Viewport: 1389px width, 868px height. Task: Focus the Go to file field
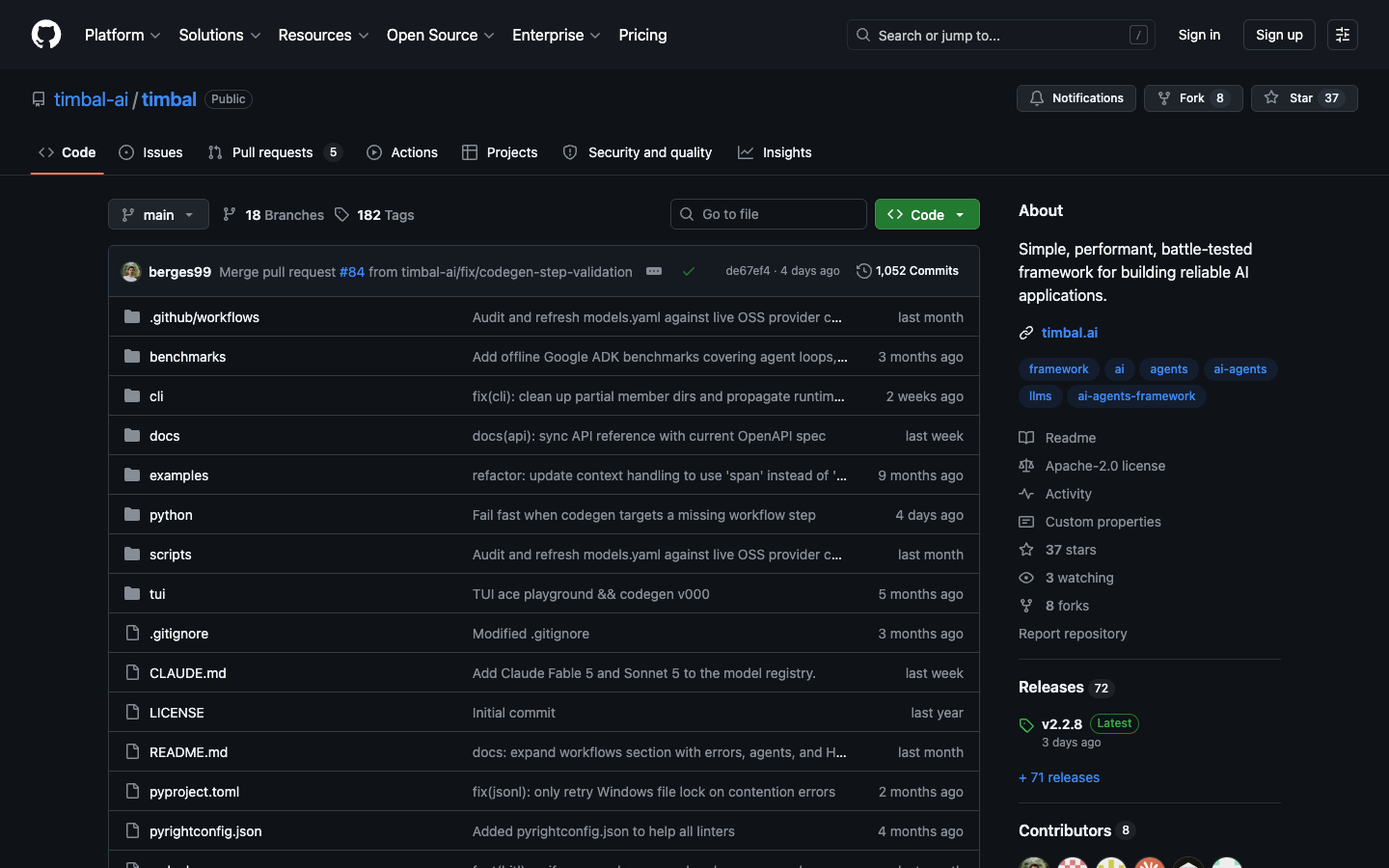point(769,214)
